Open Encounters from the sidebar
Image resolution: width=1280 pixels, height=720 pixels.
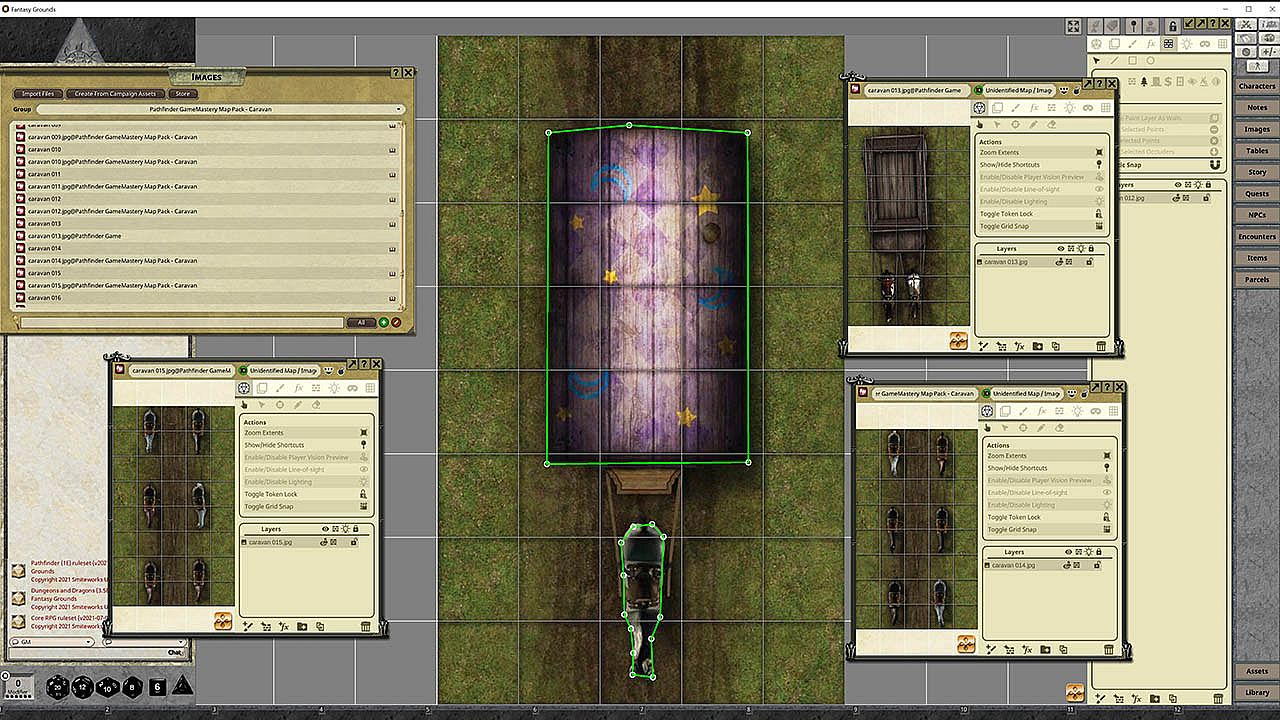(1257, 237)
